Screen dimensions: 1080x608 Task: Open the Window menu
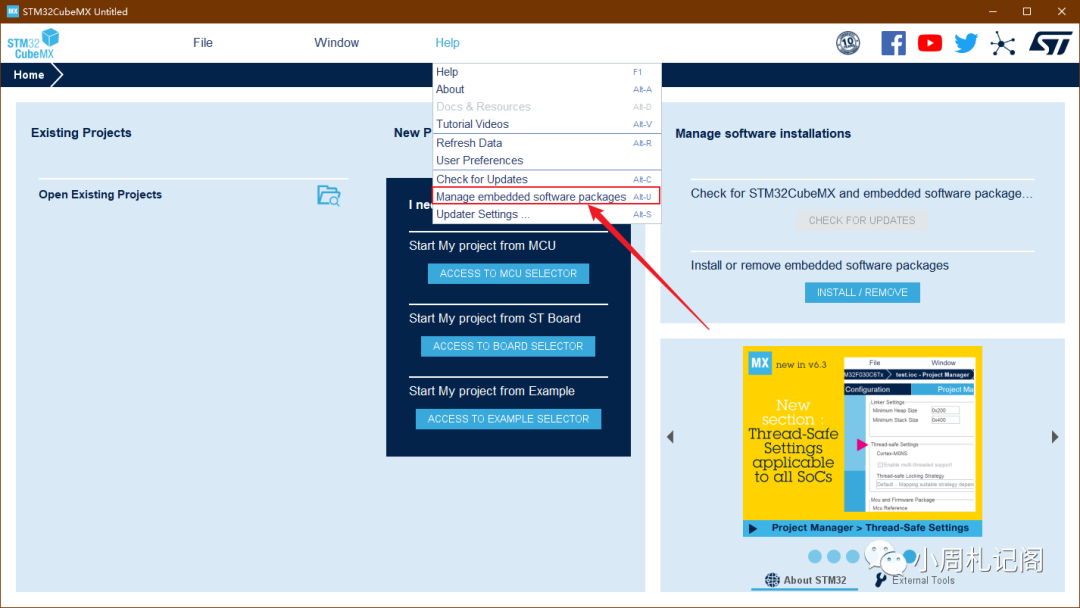336,43
